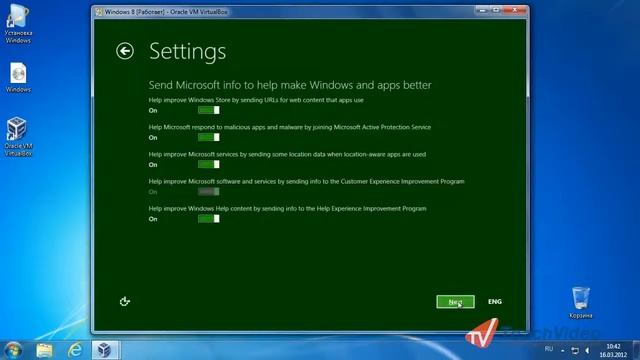Open the network tray icon
Image resolution: width=640 pixels, height=360 pixels.
pyautogui.click(x=575, y=351)
